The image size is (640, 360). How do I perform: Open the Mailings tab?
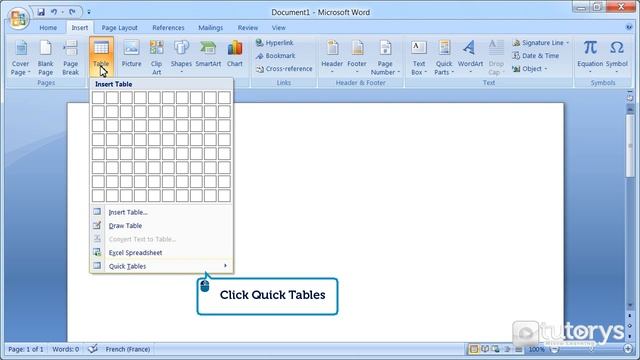[x=211, y=28]
